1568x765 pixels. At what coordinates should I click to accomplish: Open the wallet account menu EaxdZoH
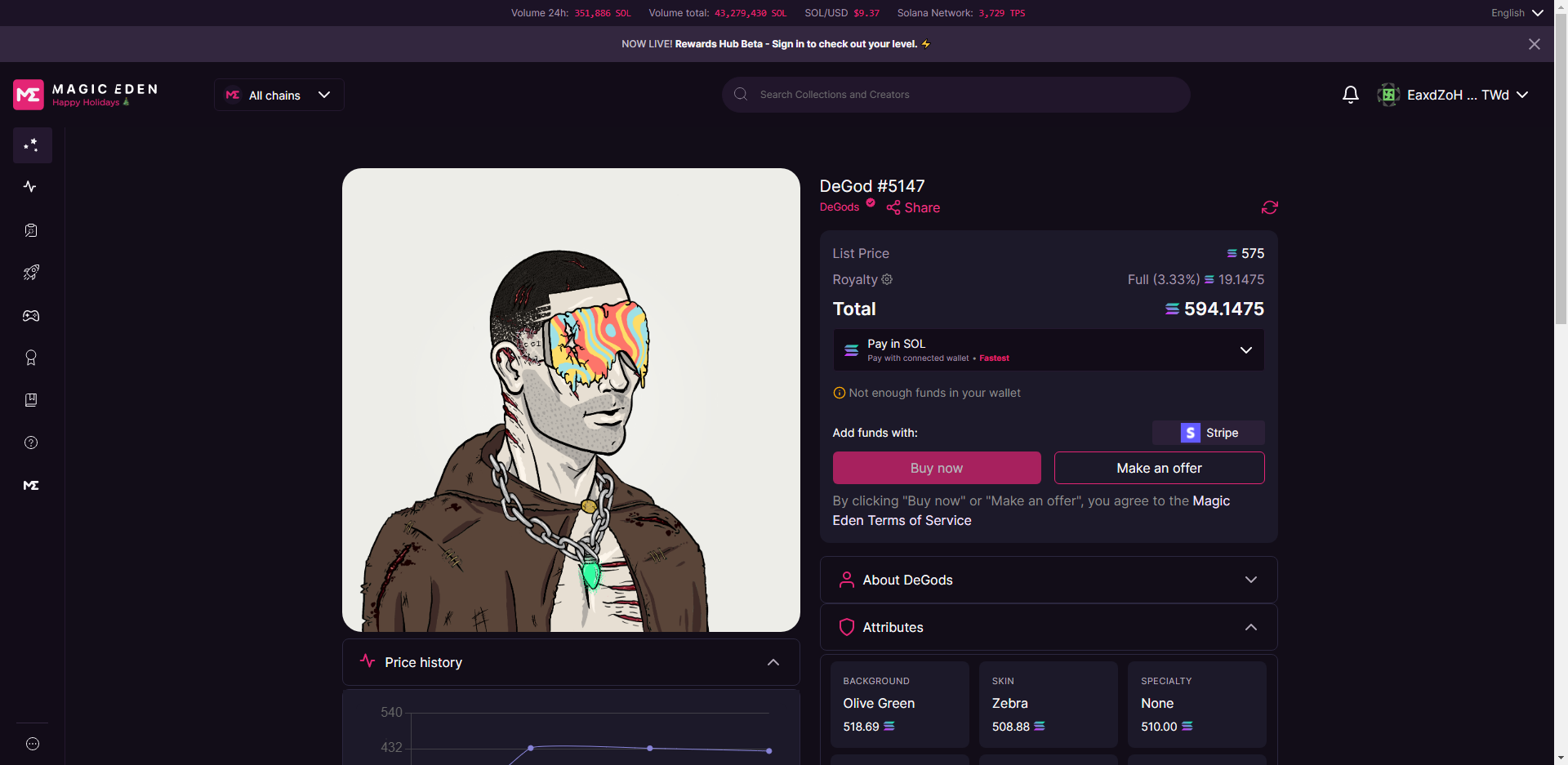coord(1453,95)
